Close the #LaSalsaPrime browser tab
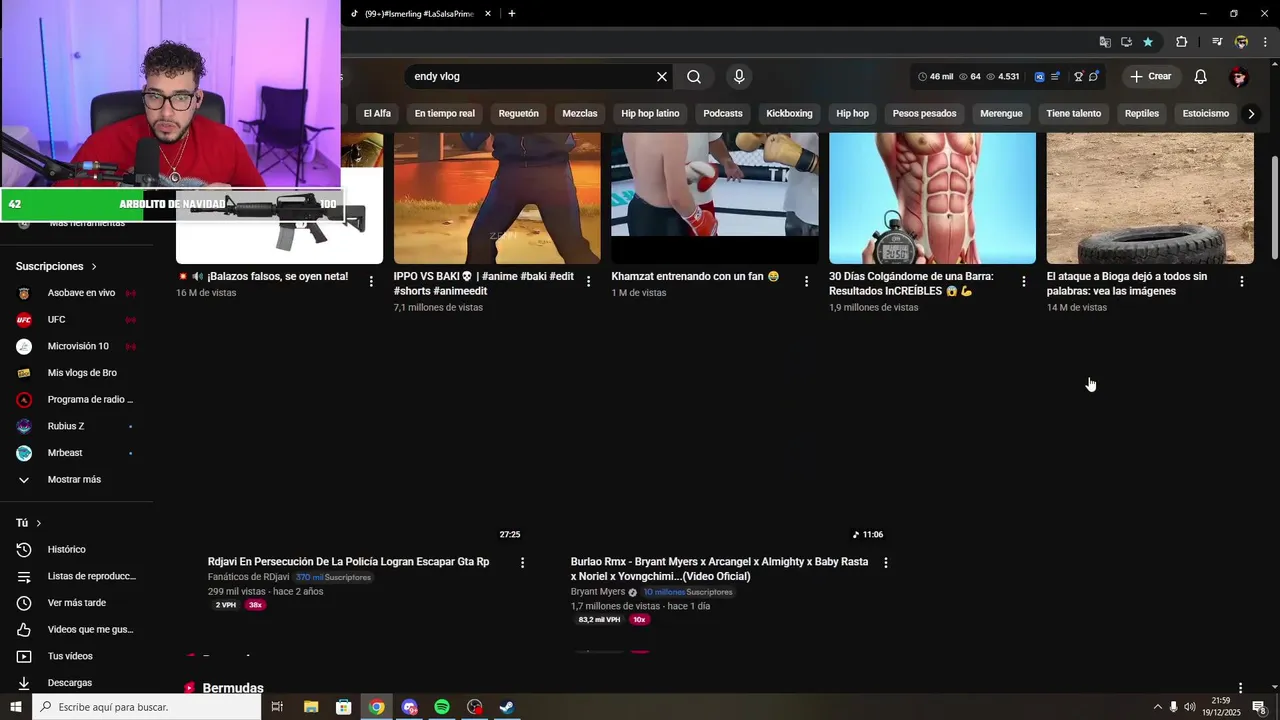The height and width of the screenshot is (720, 1280). (x=488, y=14)
